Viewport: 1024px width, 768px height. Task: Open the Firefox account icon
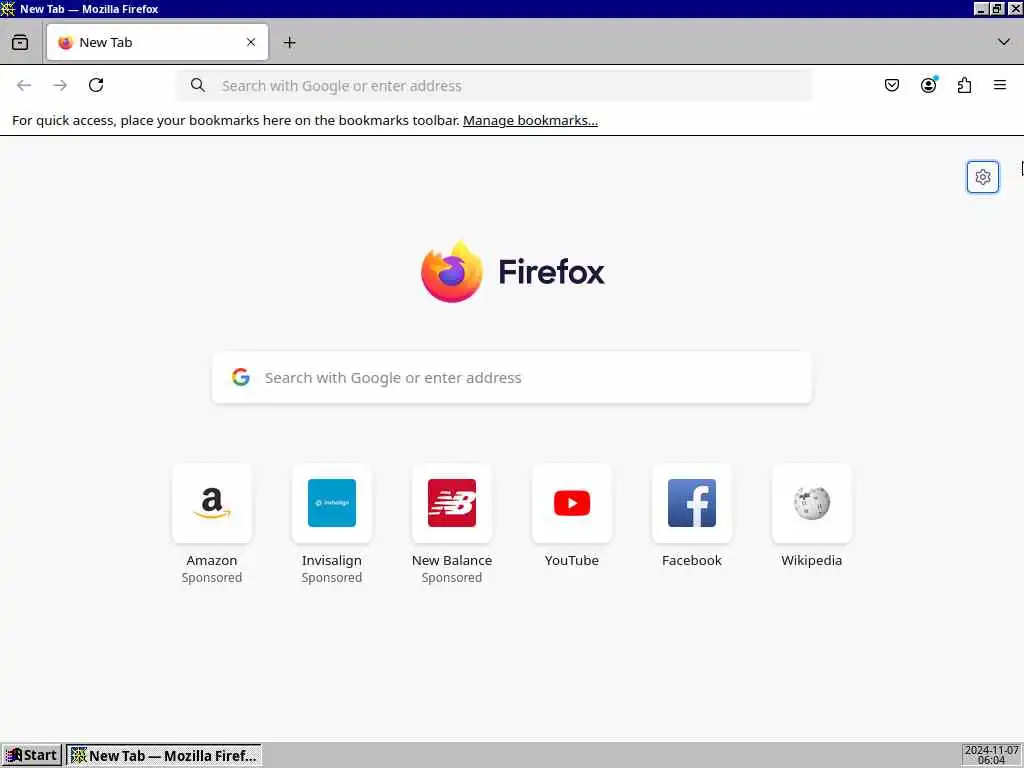coord(929,86)
